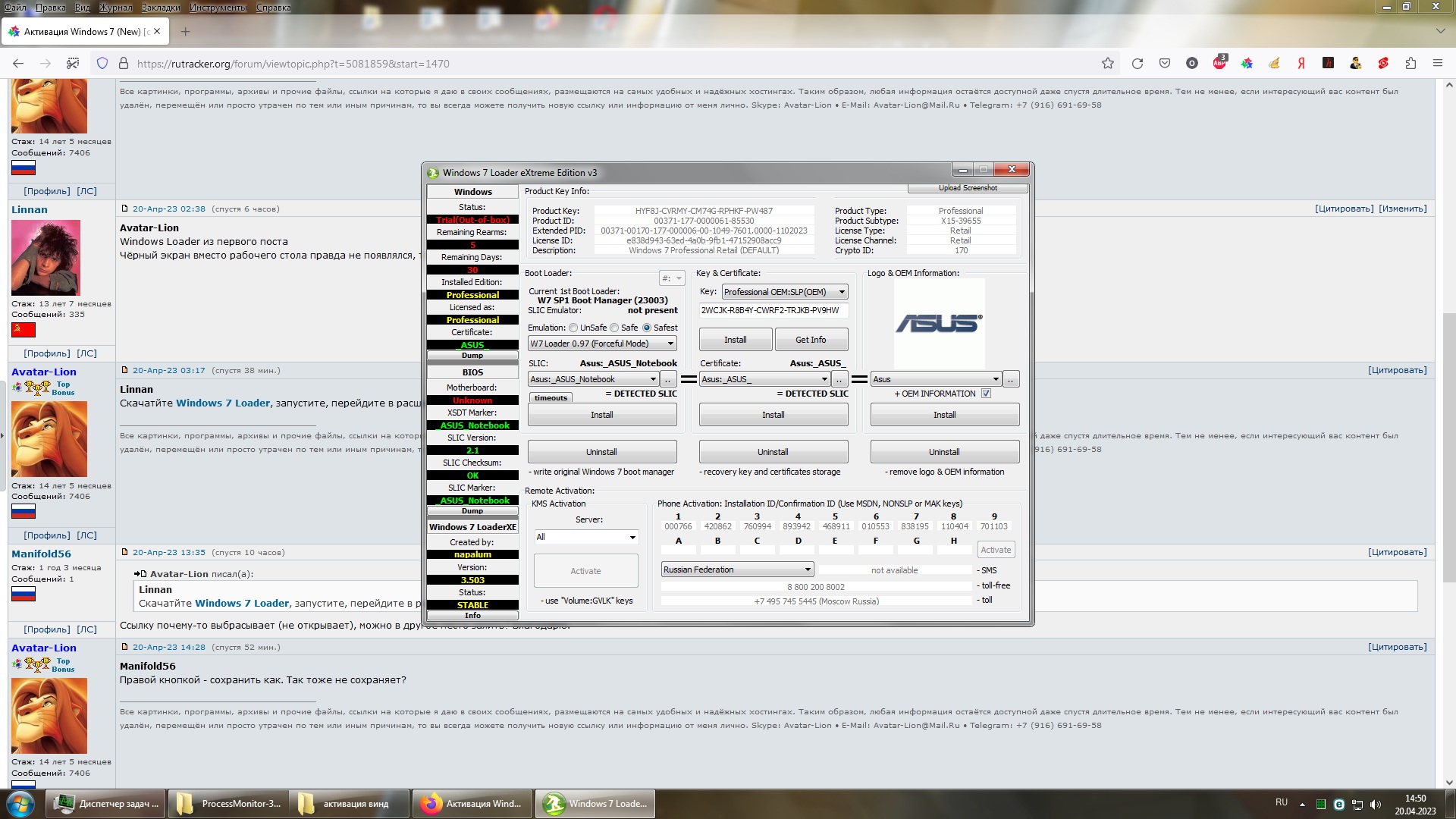Open the Adblock Plus extension icon

1219,63
